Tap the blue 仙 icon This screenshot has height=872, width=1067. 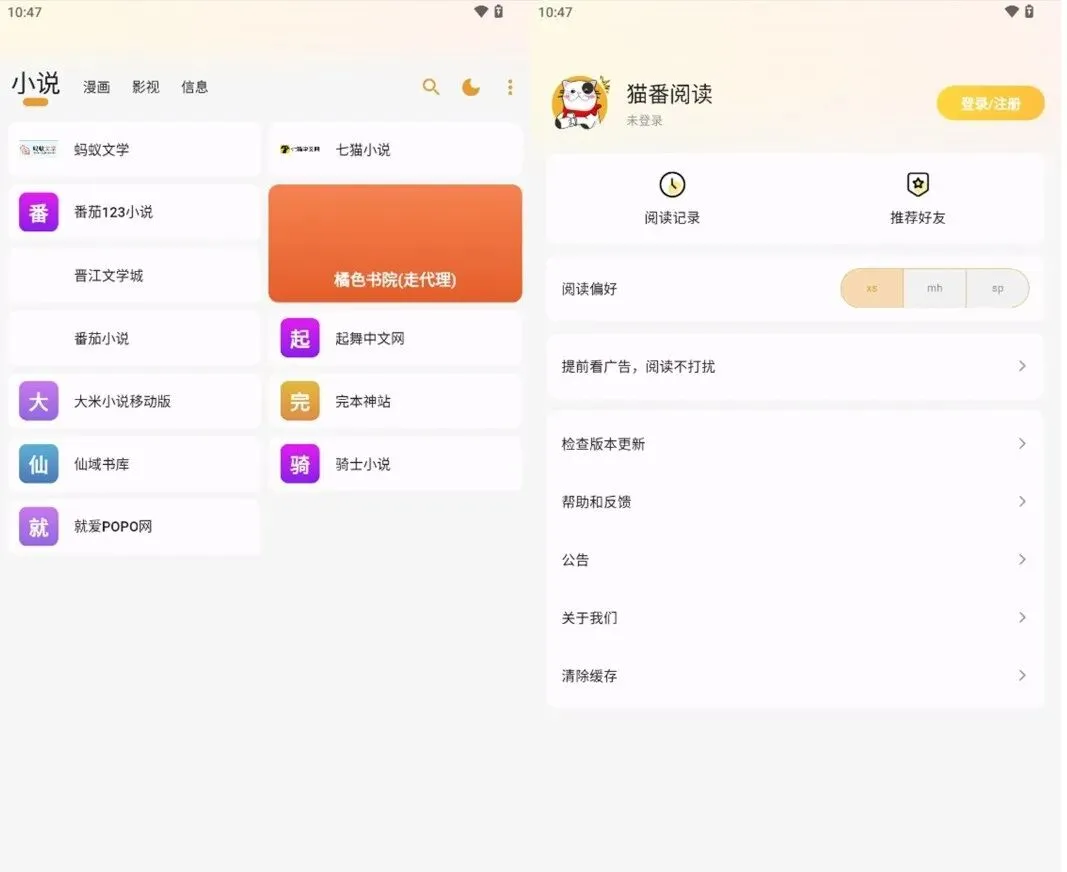point(38,464)
